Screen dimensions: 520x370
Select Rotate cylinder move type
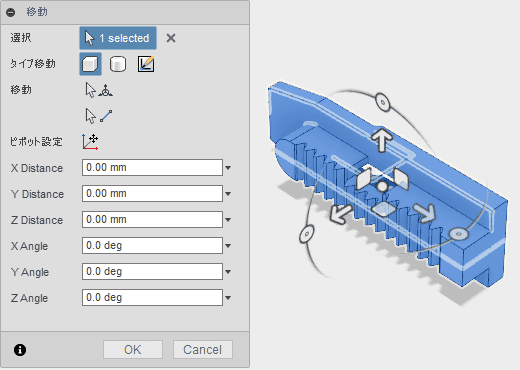[118, 64]
